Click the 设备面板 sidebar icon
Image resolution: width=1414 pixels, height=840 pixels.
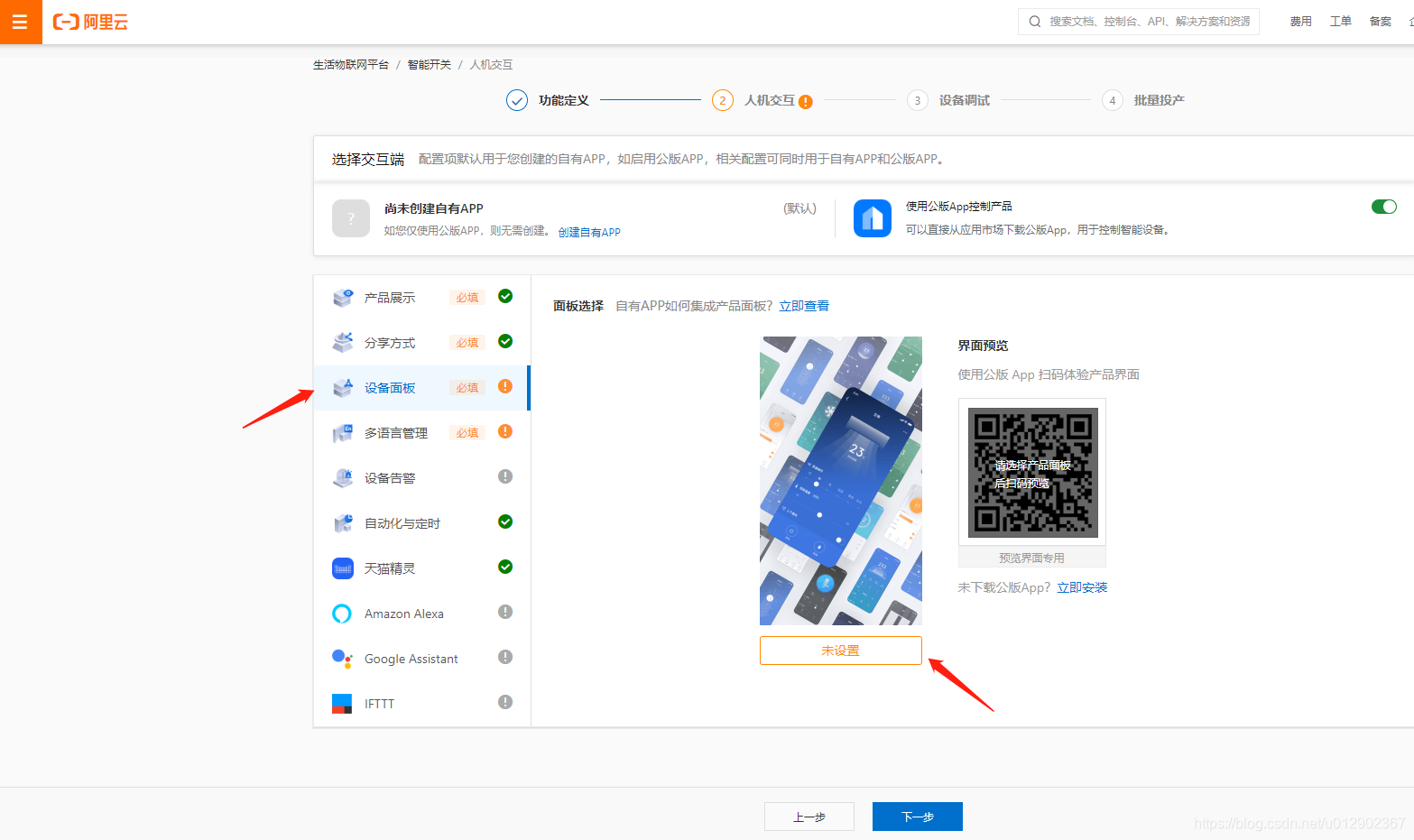click(343, 388)
